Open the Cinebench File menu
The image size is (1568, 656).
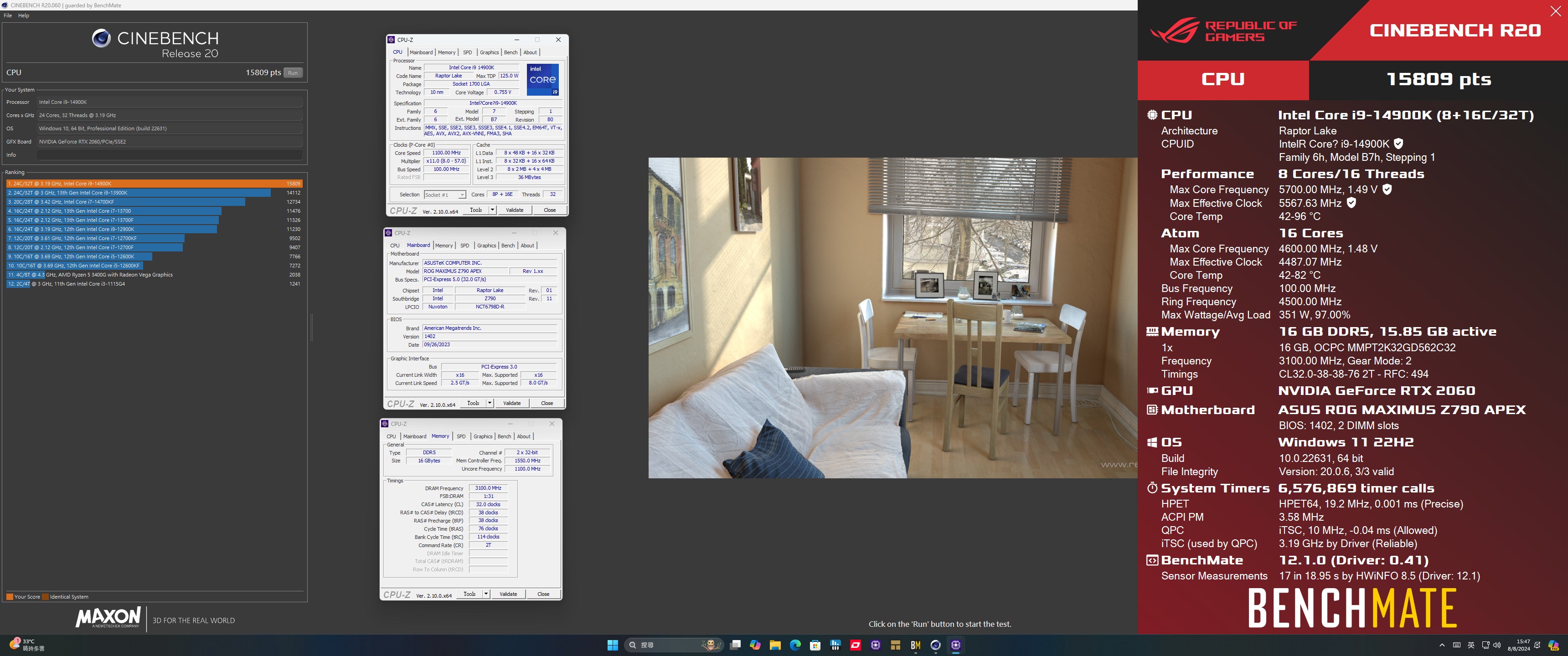pos(7,15)
